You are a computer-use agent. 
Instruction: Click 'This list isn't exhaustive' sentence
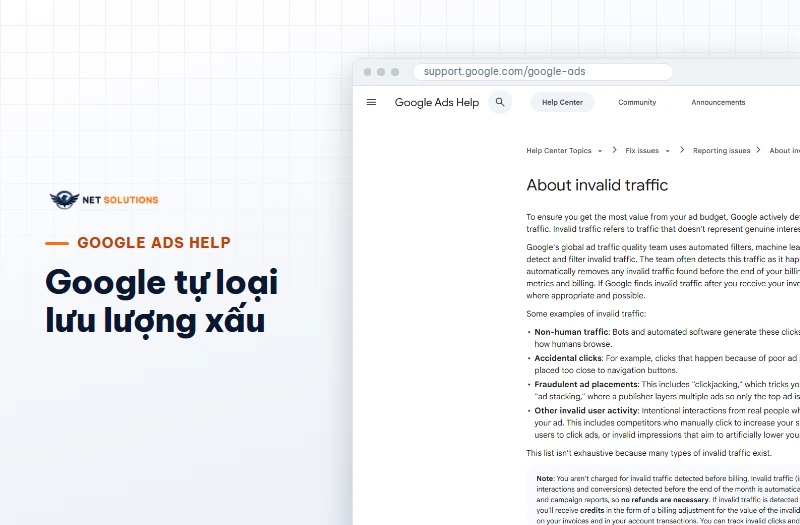coord(649,453)
